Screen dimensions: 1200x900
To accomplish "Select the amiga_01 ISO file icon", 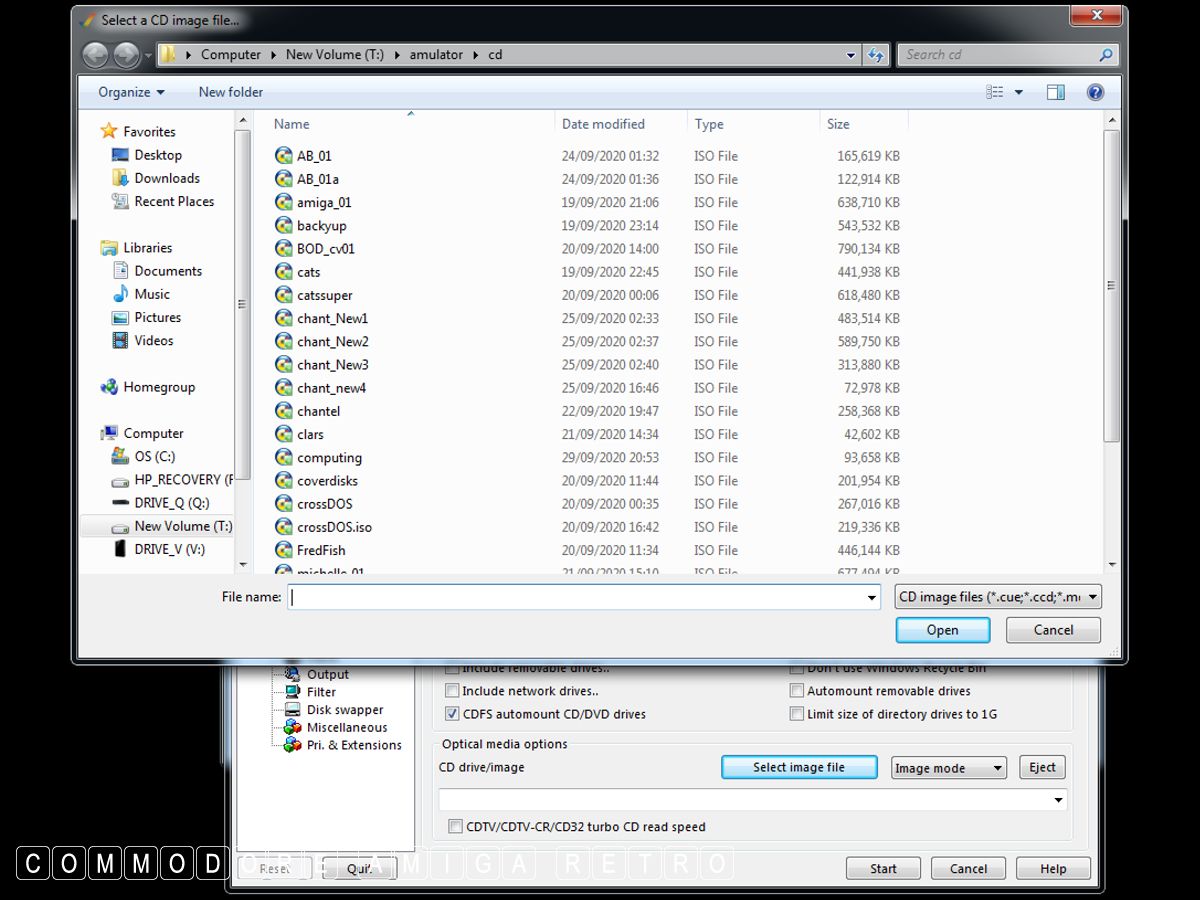I will point(284,202).
